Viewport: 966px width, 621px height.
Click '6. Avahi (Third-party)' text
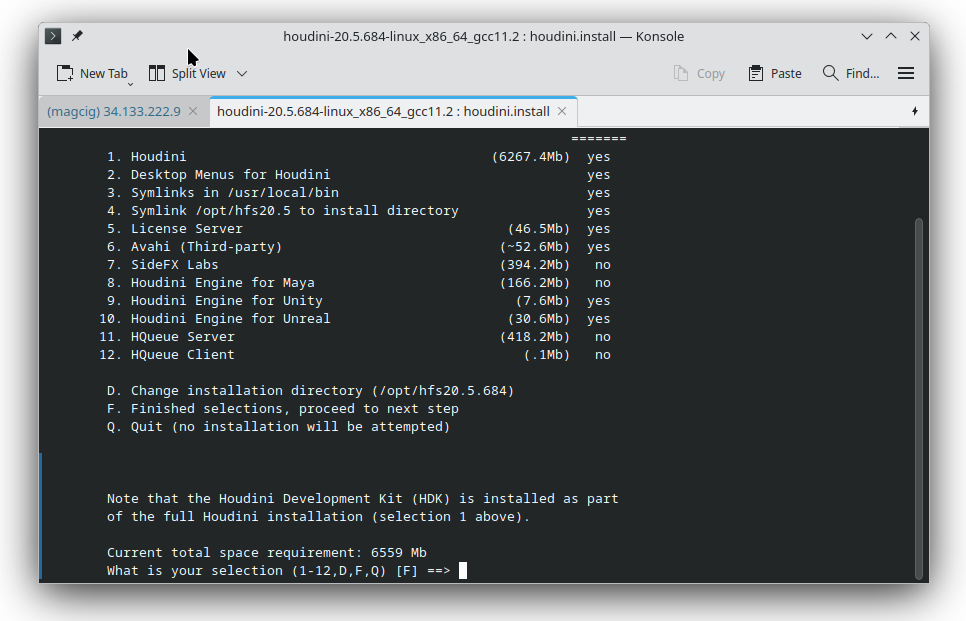195,247
